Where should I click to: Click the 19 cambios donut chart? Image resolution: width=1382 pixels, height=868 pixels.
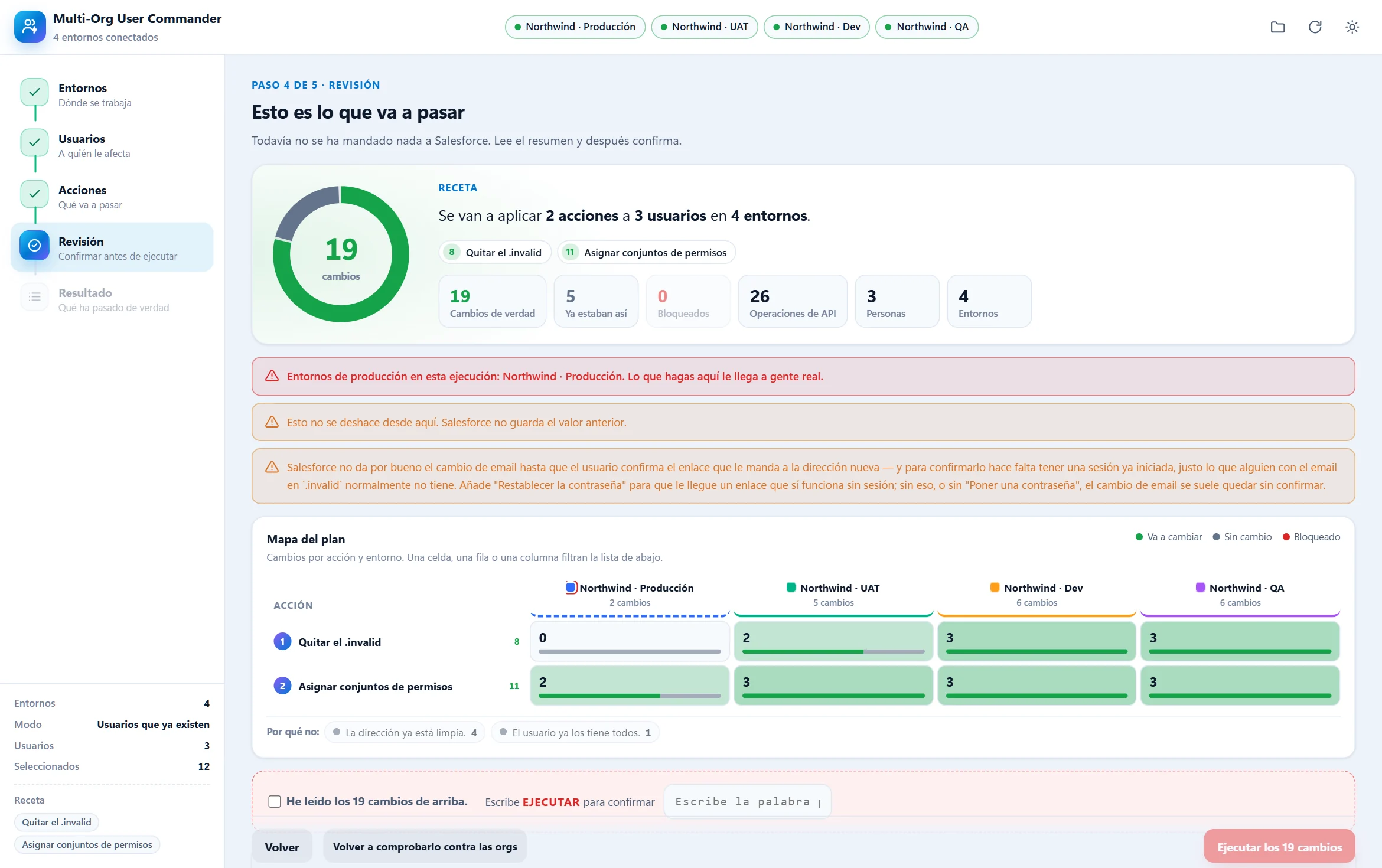click(341, 254)
